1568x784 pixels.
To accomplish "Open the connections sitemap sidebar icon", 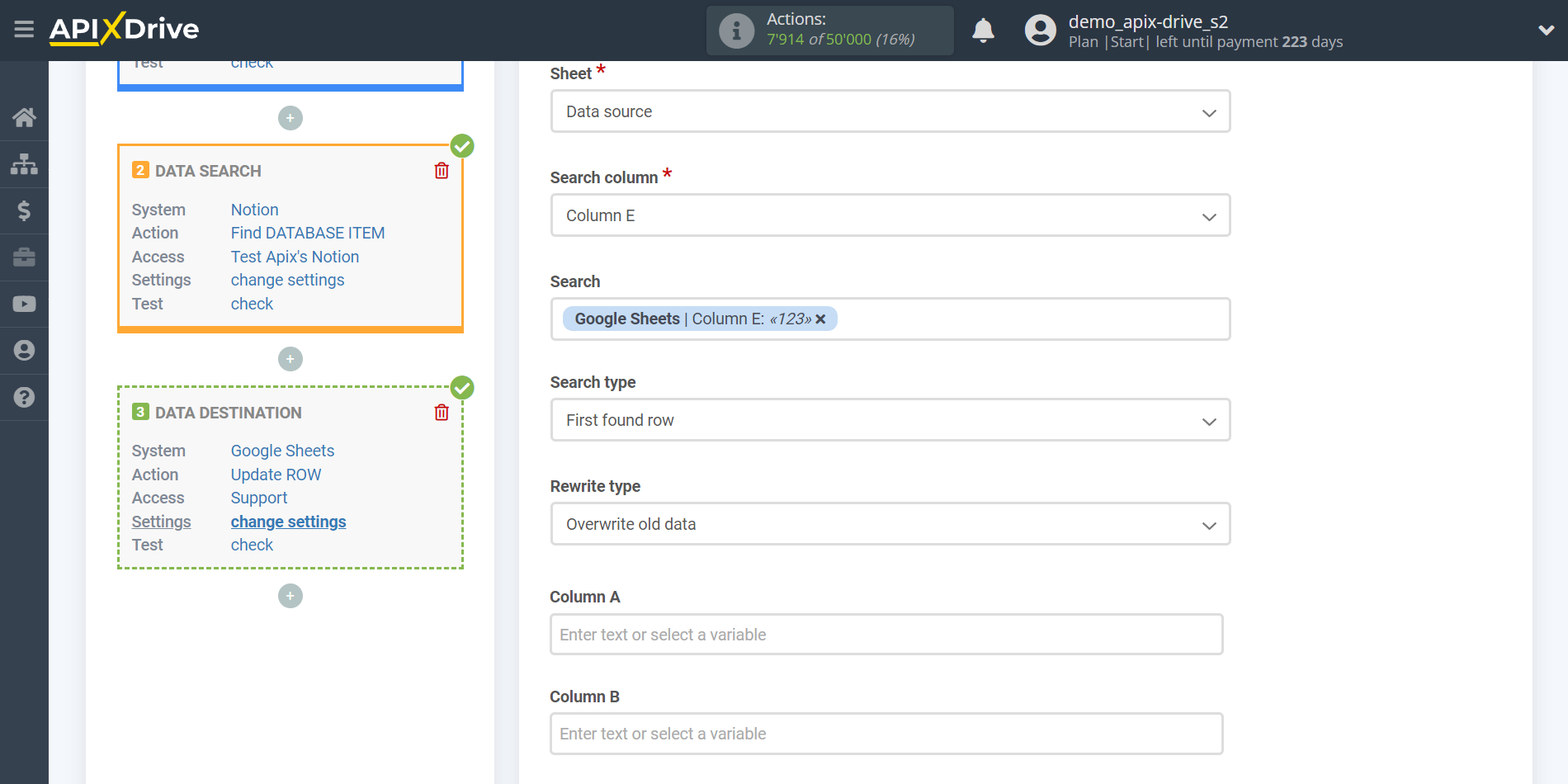I will (x=24, y=164).
